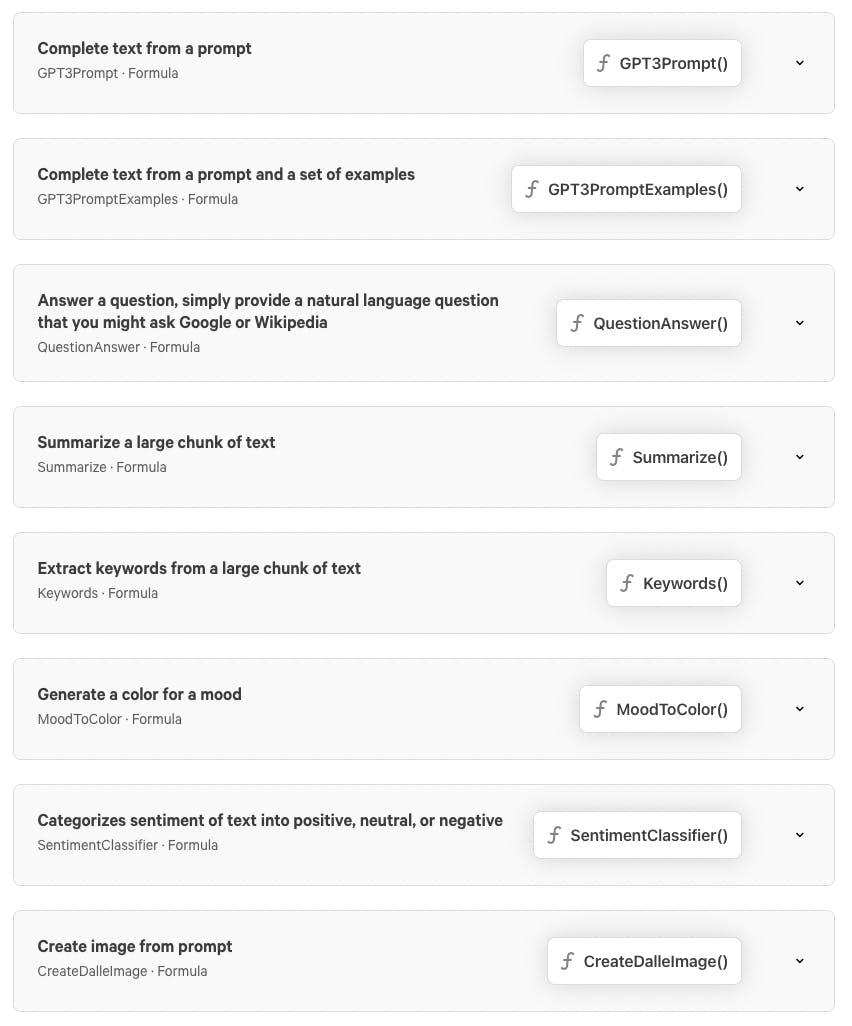Click the formula icon beside SentimentClassifier()
Image resolution: width=852 pixels, height=1026 pixels.
(x=554, y=835)
